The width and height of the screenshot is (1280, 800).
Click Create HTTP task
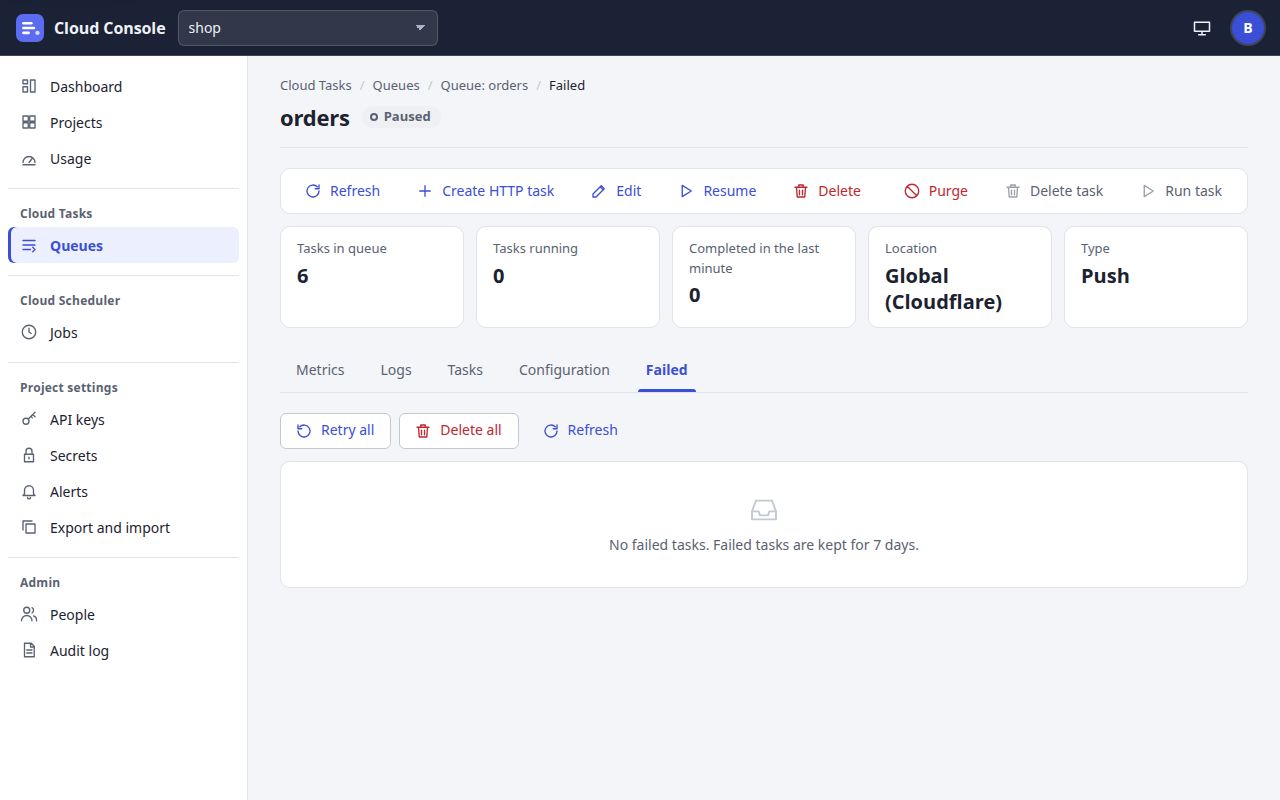tap(485, 191)
